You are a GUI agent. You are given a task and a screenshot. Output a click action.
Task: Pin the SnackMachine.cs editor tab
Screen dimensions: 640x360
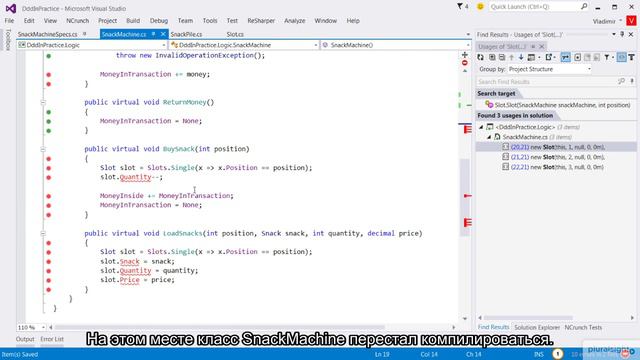(x=153, y=34)
